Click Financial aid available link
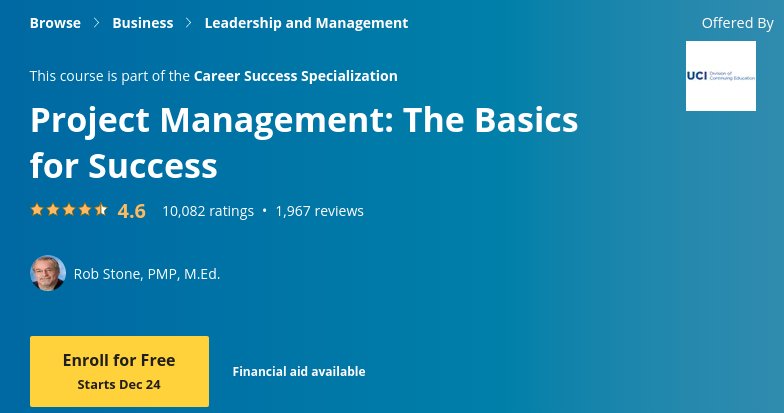This screenshot has height=413, width=784. click(x=299, y=372)
